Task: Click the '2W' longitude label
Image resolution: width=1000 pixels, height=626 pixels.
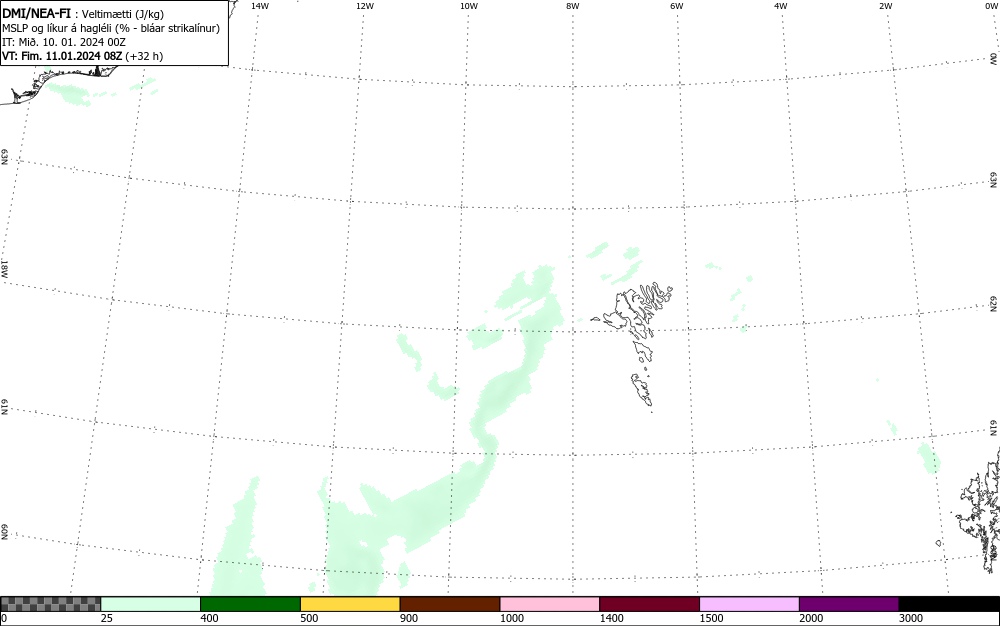Action: coord(885,6)
